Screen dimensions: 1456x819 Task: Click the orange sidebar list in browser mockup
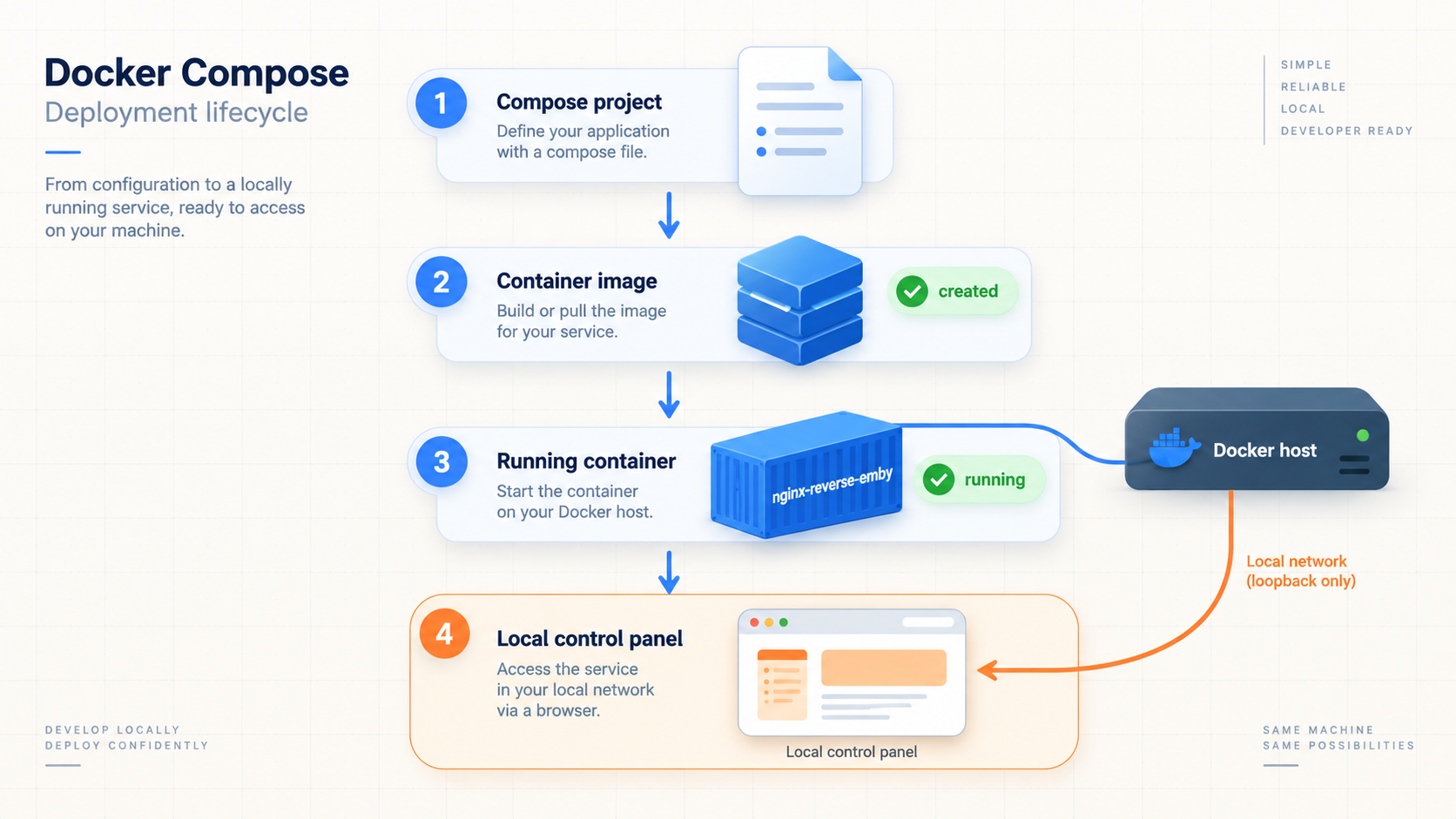tap(782, 685)
